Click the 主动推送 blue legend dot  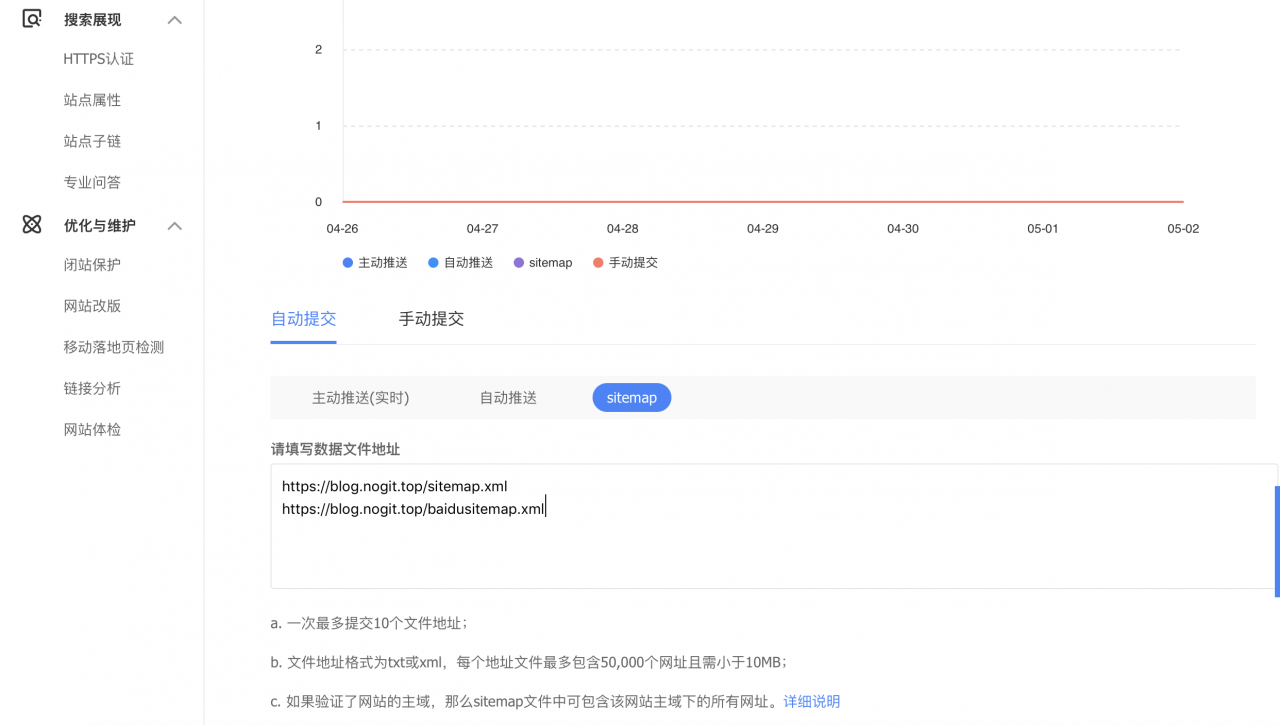[x=347, y=262]
